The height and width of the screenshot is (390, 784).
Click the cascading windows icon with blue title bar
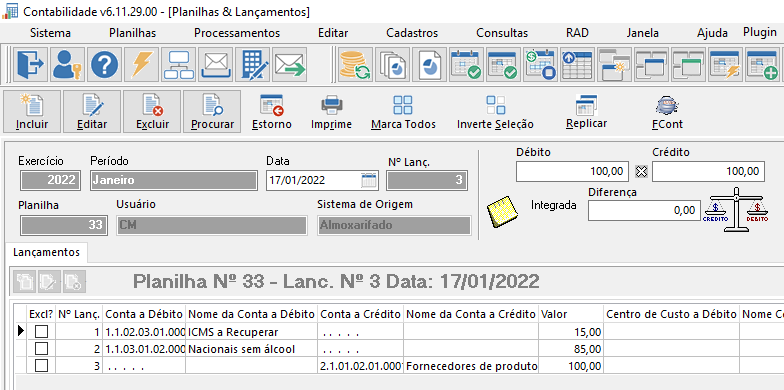(652, 64)
